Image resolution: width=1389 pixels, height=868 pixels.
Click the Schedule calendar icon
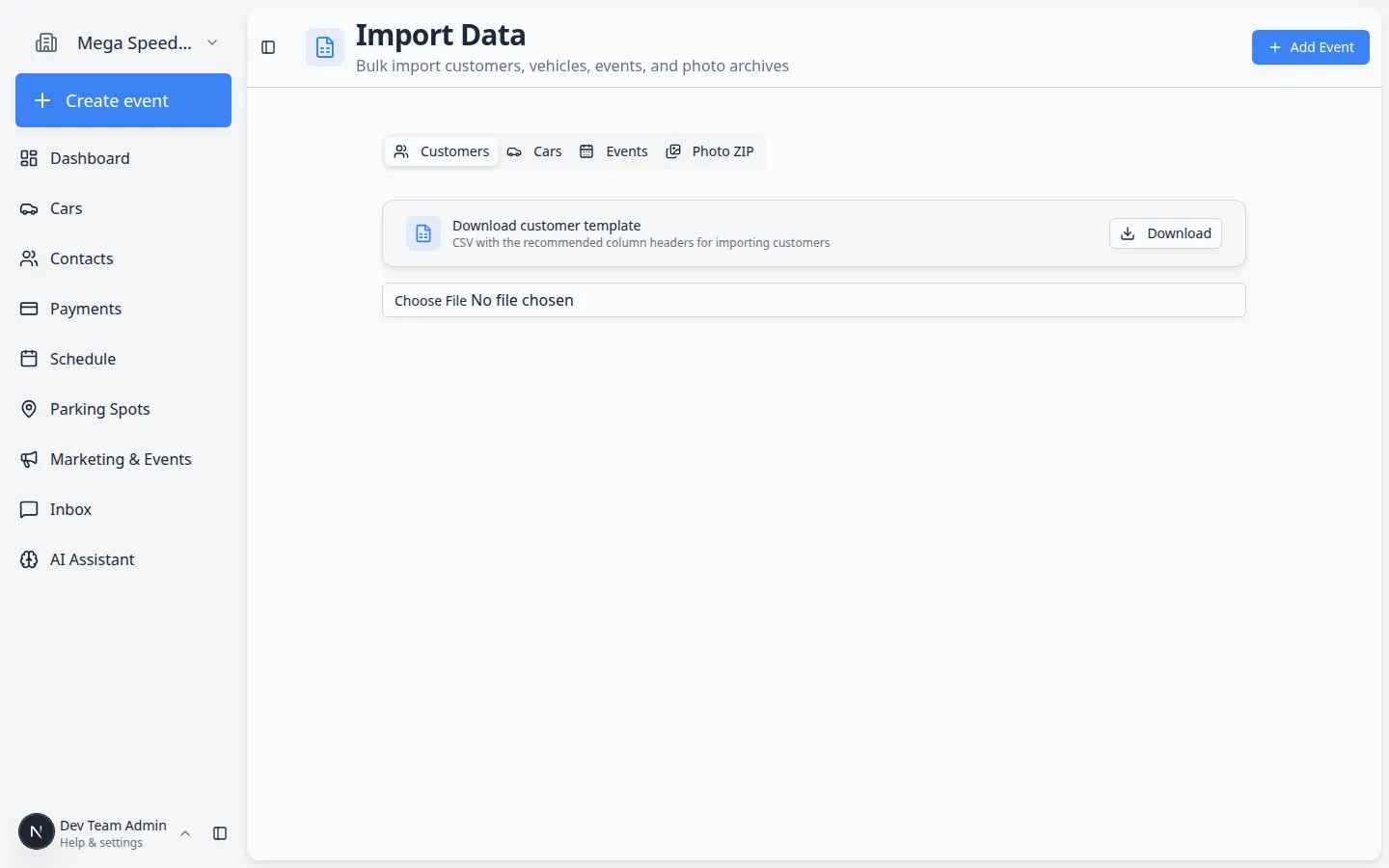point(29,359)
